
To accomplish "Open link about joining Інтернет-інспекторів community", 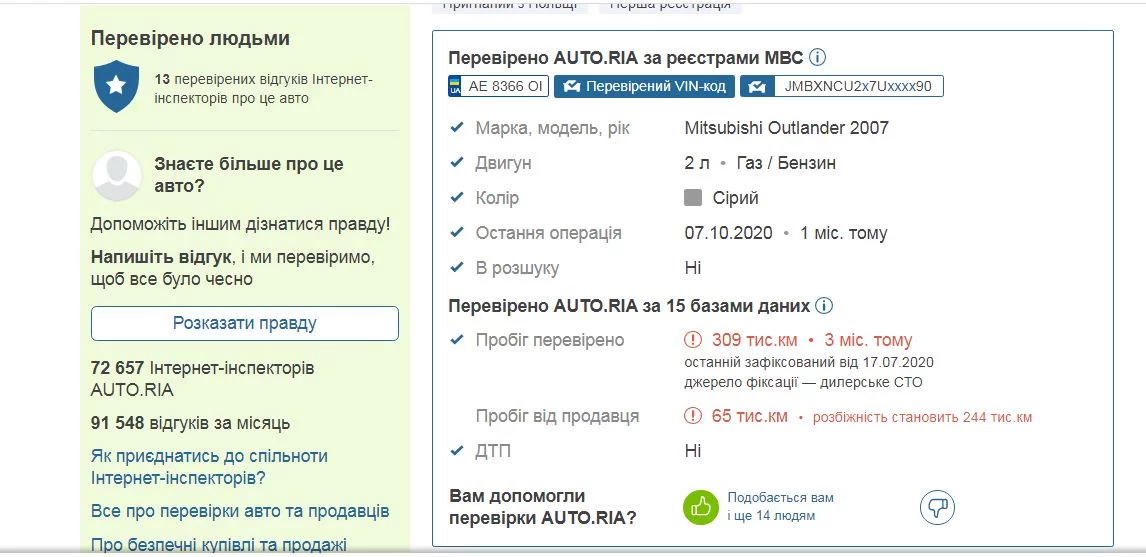I will [x=209, y=467].
